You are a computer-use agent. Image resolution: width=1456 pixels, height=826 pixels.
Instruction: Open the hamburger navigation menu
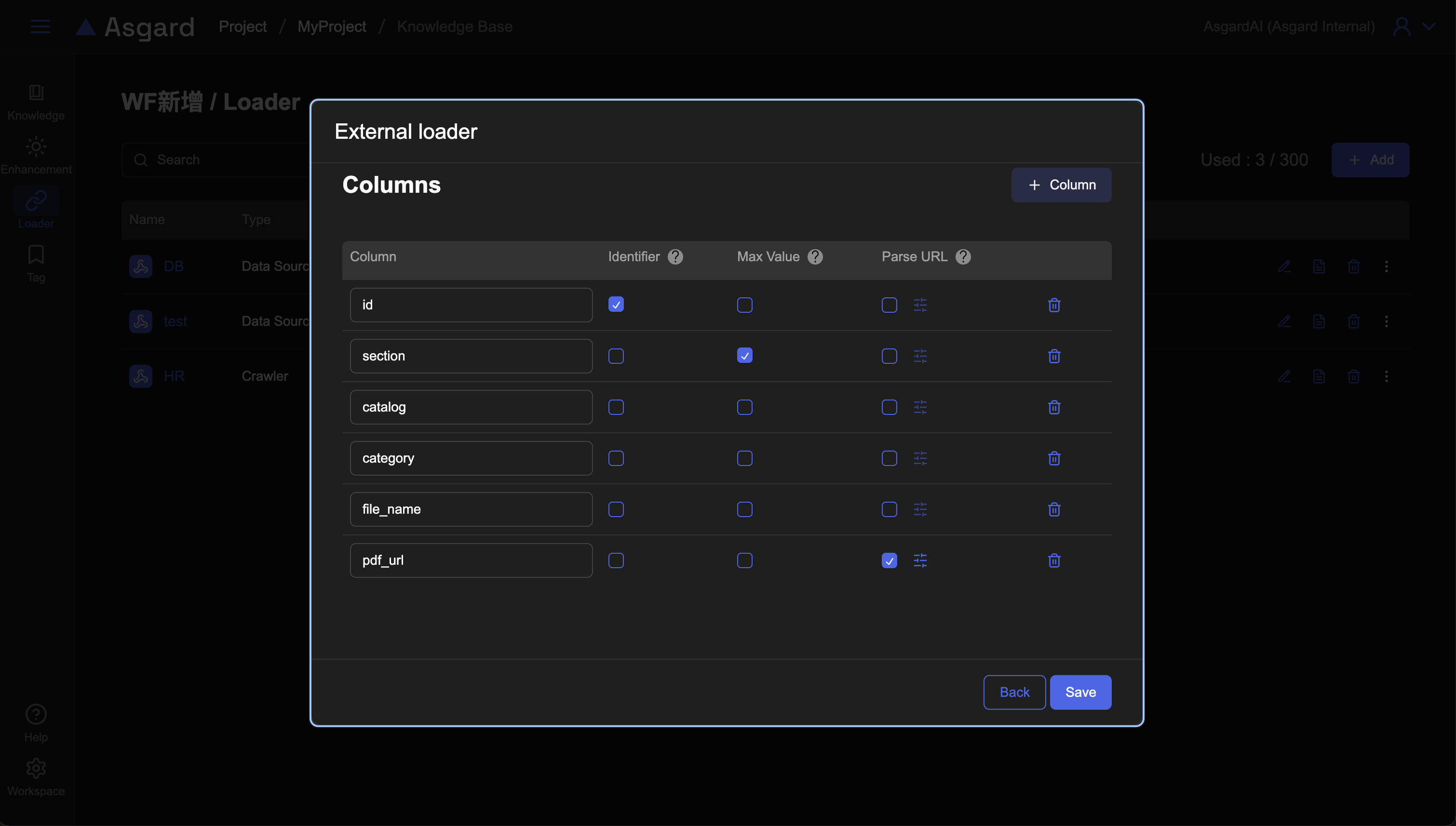pyautogui.click(x=40, y=27)
